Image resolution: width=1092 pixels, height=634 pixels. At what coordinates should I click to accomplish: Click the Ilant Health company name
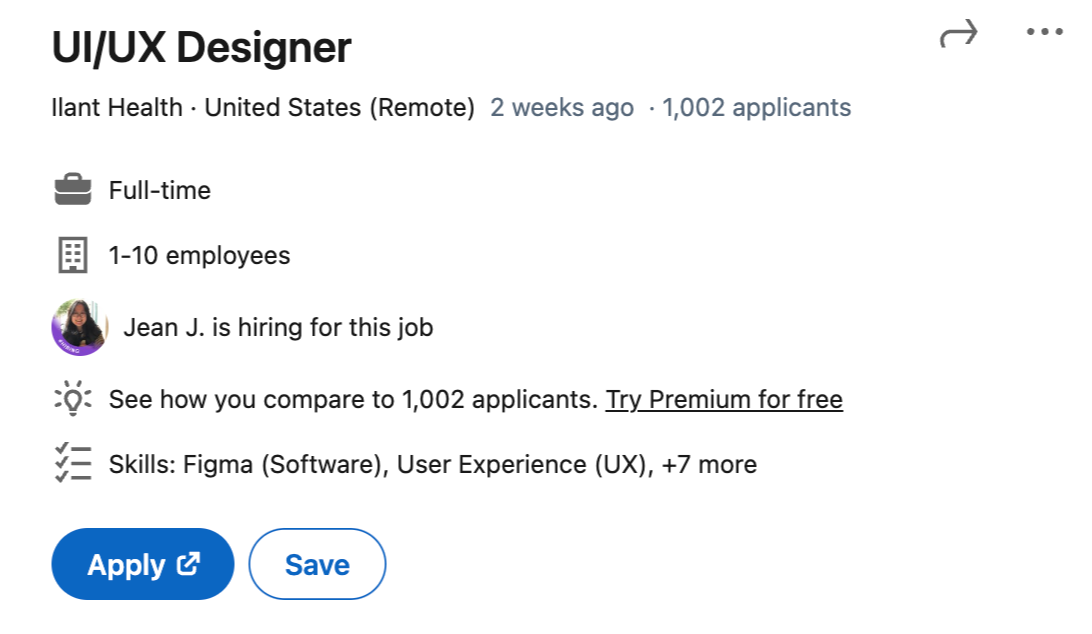(x=117, y=108)
